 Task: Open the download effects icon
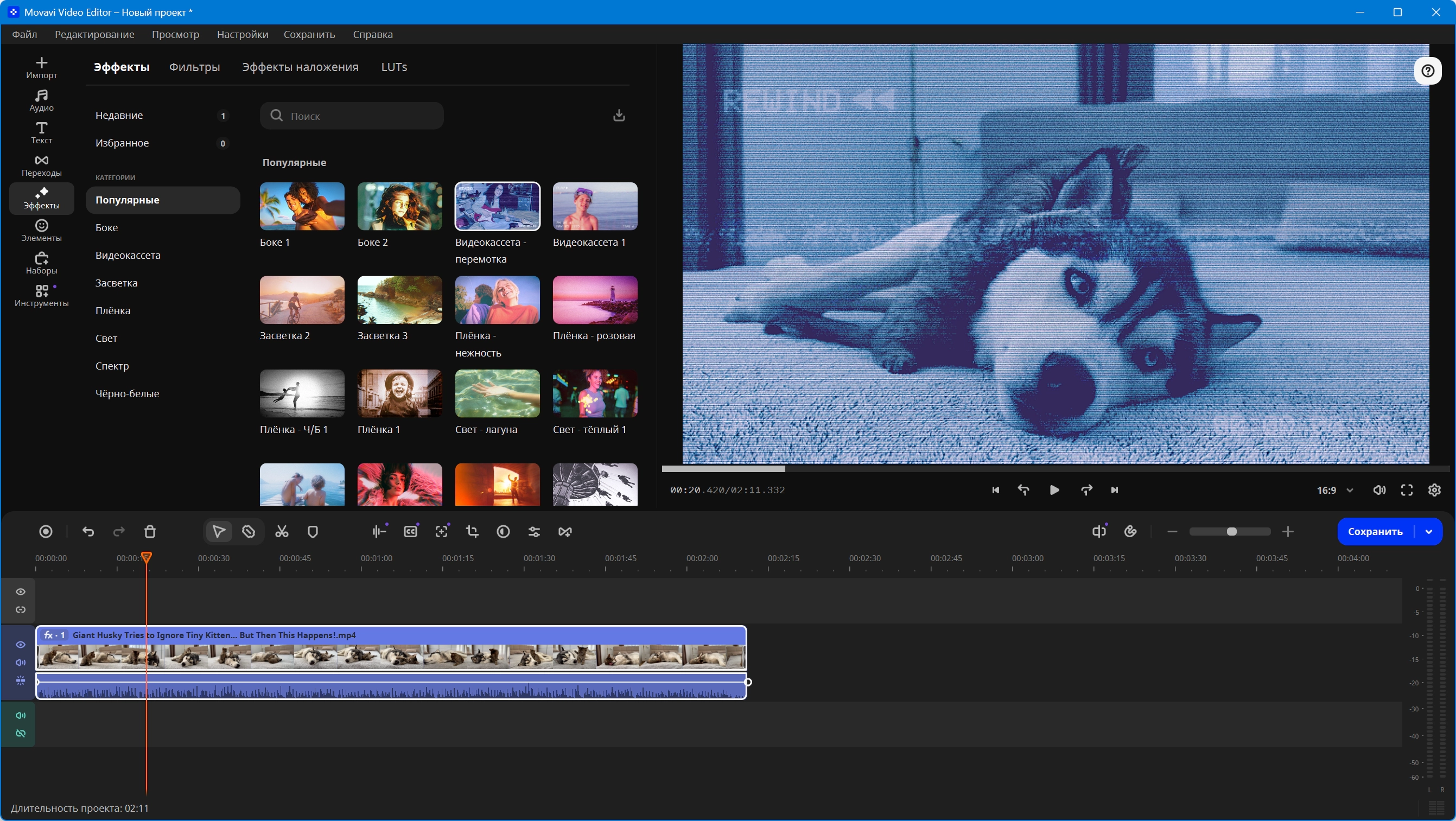click(x=619, y=115)
